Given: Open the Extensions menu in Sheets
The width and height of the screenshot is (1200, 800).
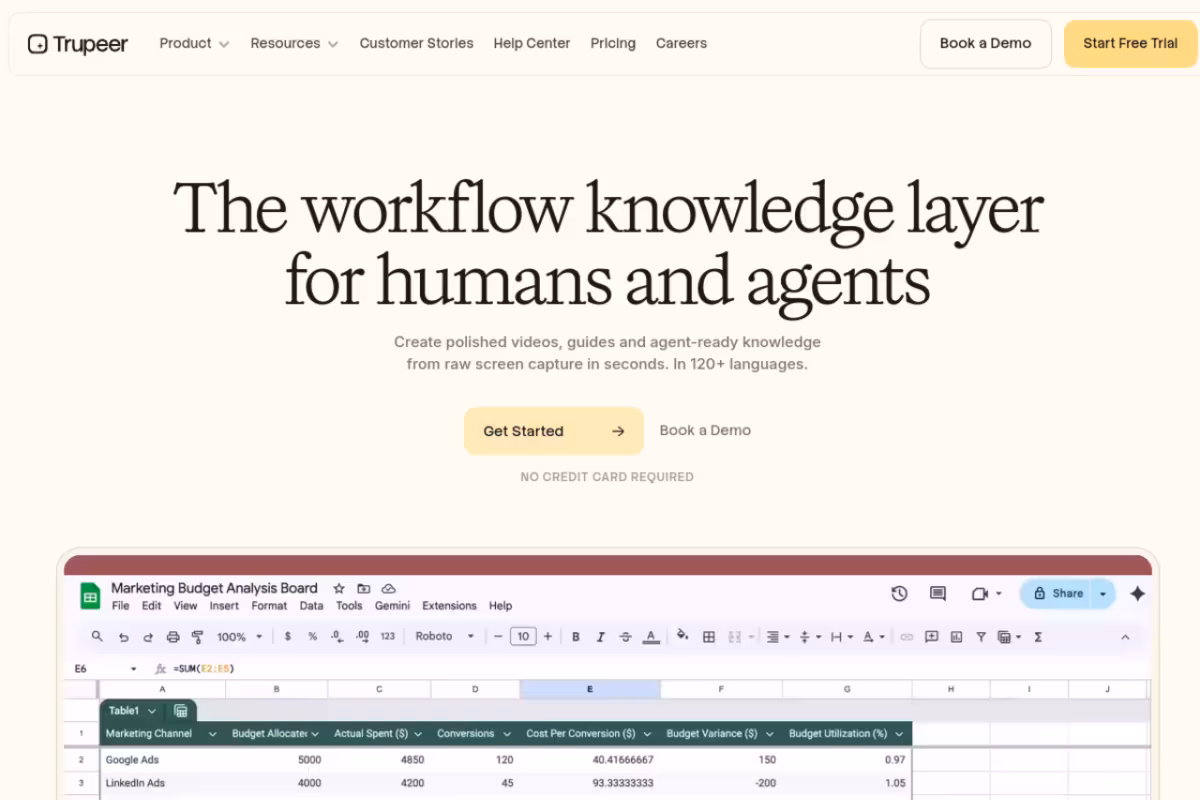Looking at the screenshot, I should click(x=449, y=606).
